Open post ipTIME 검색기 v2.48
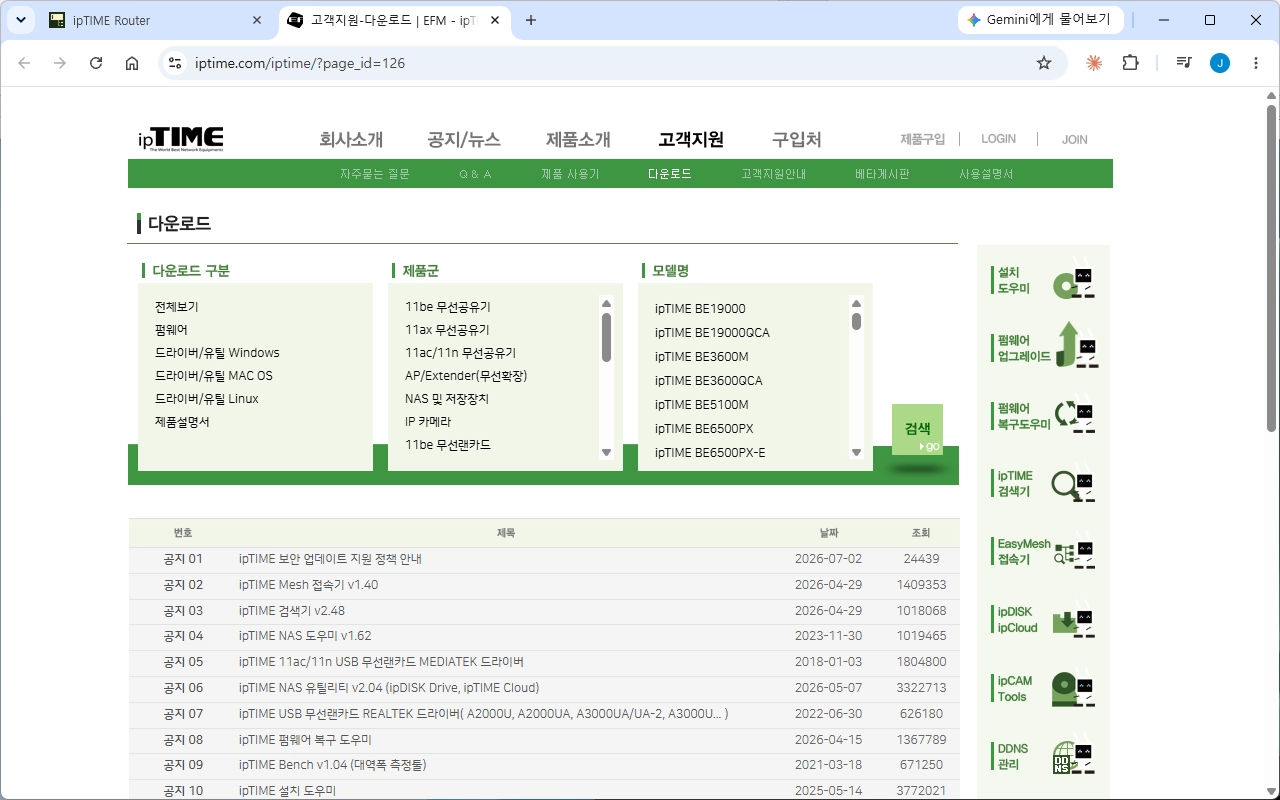The width and height of the screenshot is (1280, 800). click(292, 611)
